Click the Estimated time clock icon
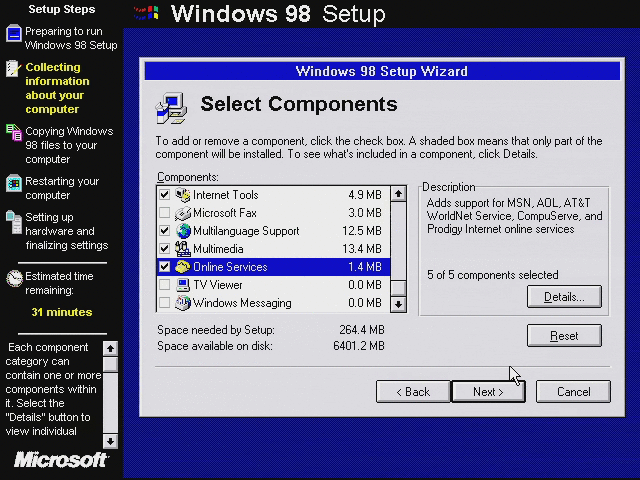Image resolution: width=640 pixels, height=480 pixels. pos(15,278)
